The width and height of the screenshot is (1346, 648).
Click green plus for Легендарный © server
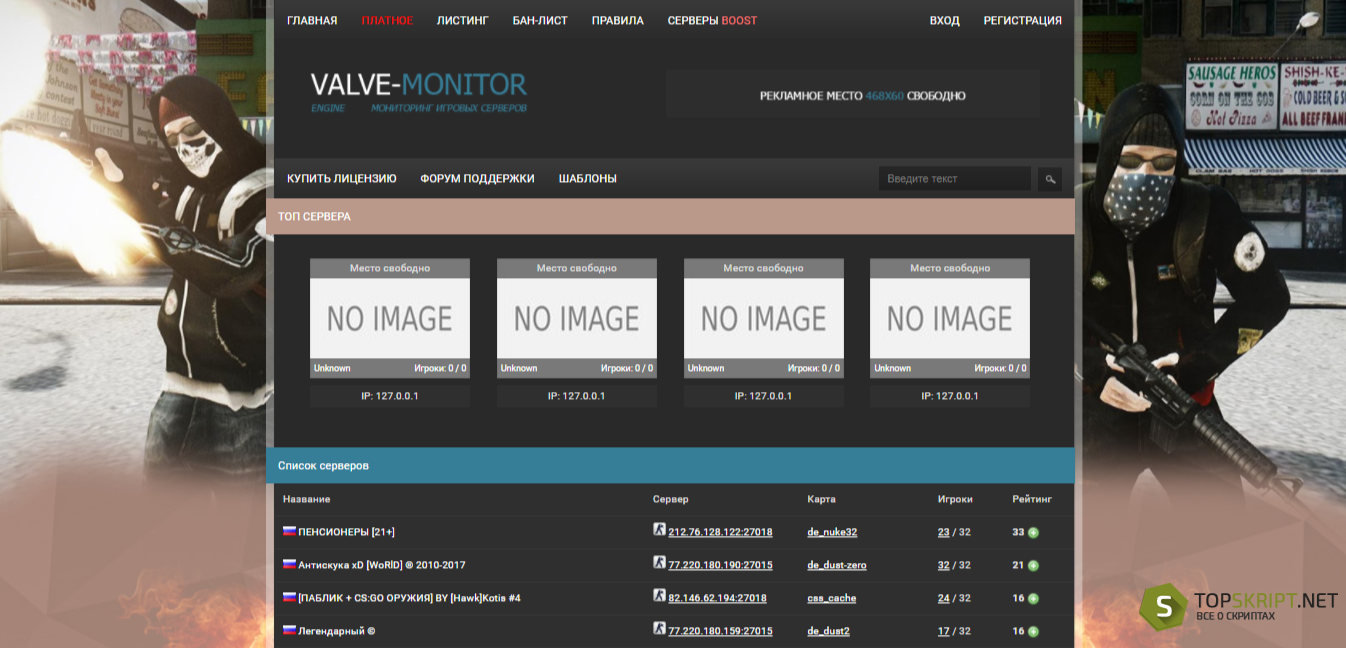pos(1033,632)
